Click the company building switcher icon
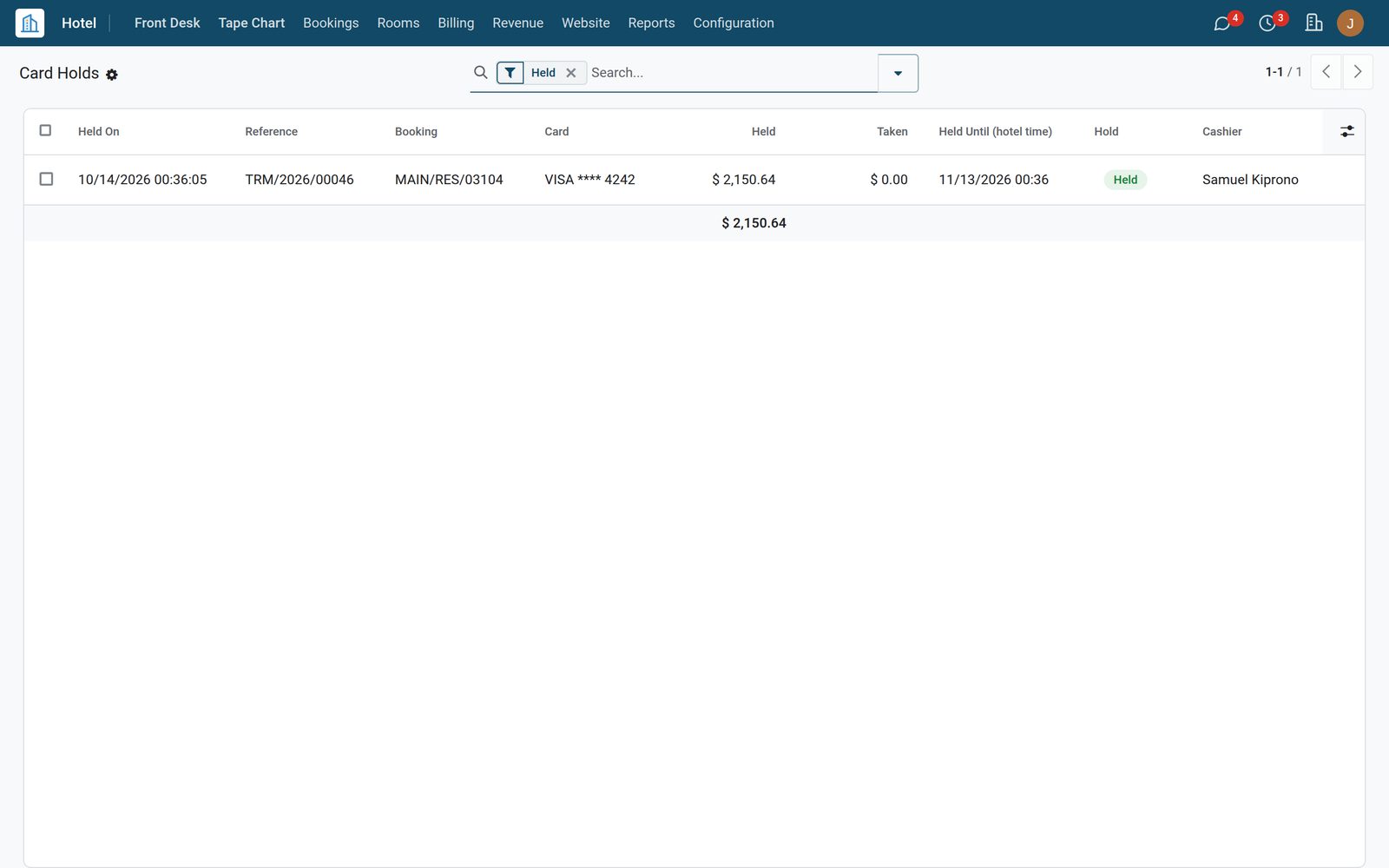 tap(1313, 23)
